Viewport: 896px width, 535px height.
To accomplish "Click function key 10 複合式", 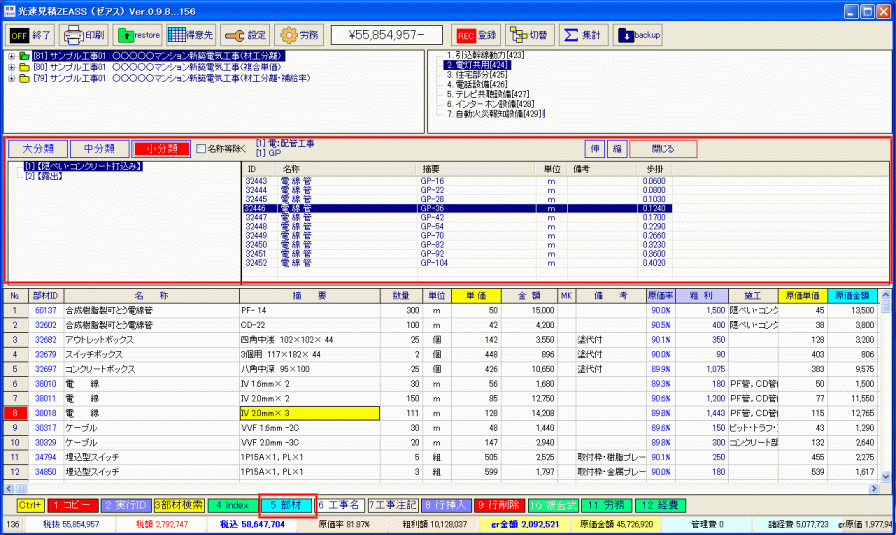I will click(x=554, y=505).
